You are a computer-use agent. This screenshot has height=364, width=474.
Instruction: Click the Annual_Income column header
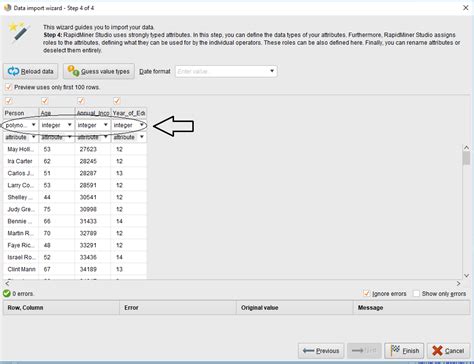93,113
